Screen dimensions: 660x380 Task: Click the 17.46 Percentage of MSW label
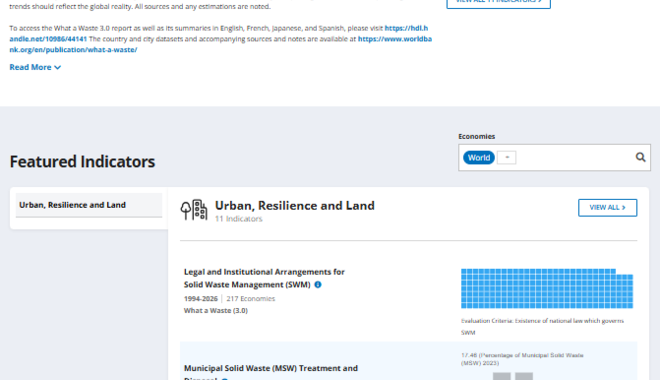pos(522,359)
